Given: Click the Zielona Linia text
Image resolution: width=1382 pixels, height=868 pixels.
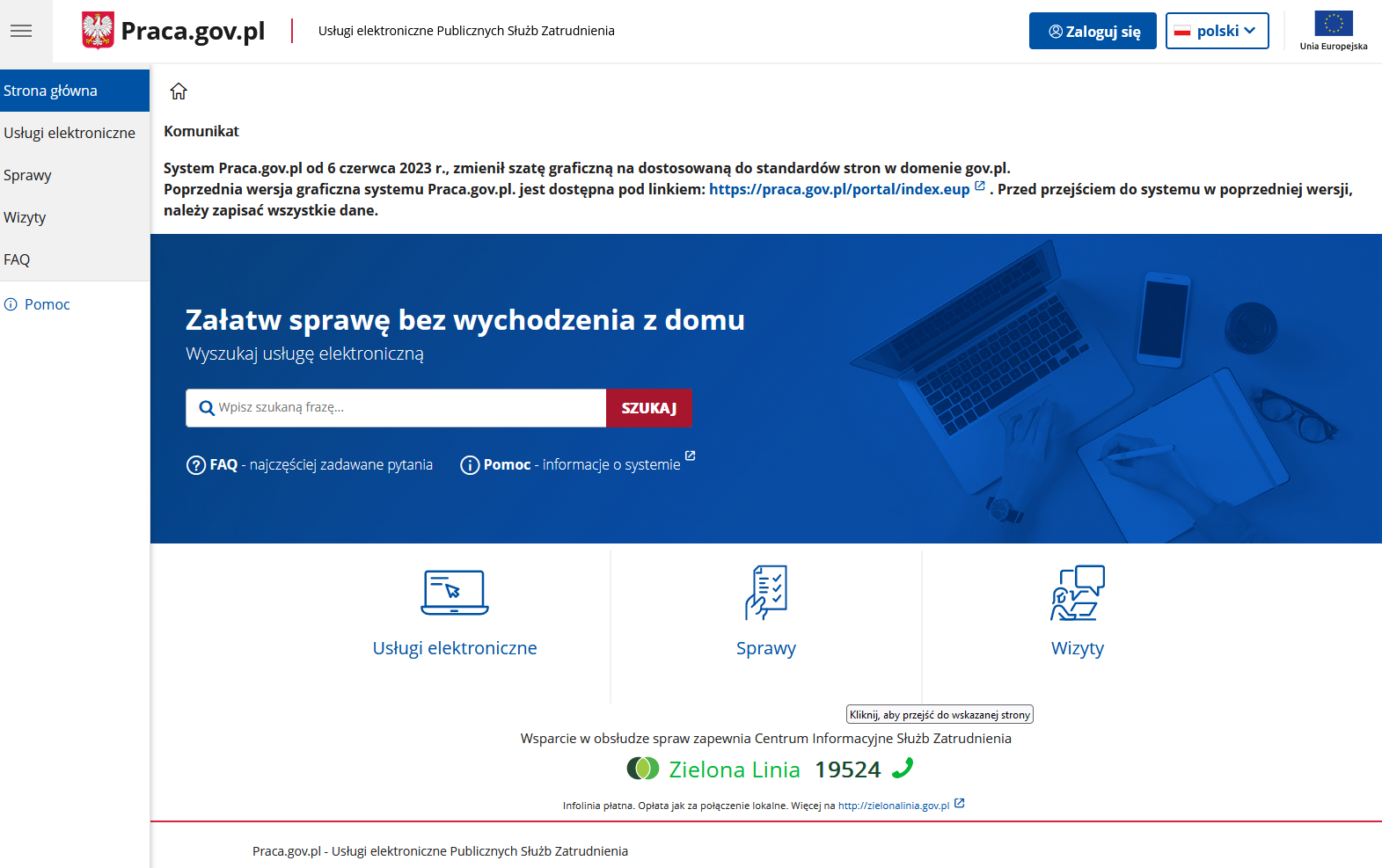Looking at the screenshot, I should pyautogui.click(x=735, y=770).
